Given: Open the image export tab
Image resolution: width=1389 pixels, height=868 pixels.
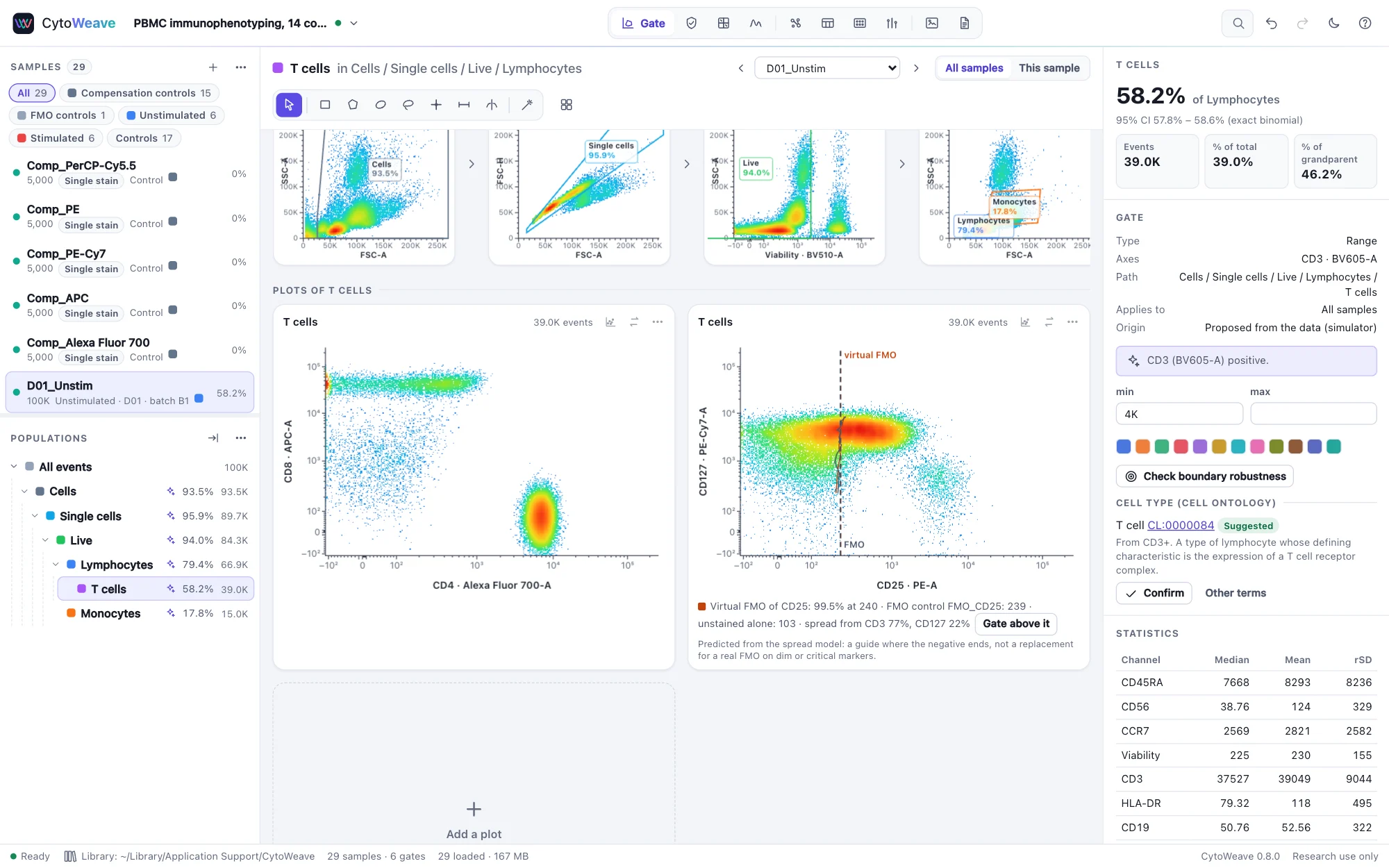Looking at the screenshot, I should tap(932, 23).
